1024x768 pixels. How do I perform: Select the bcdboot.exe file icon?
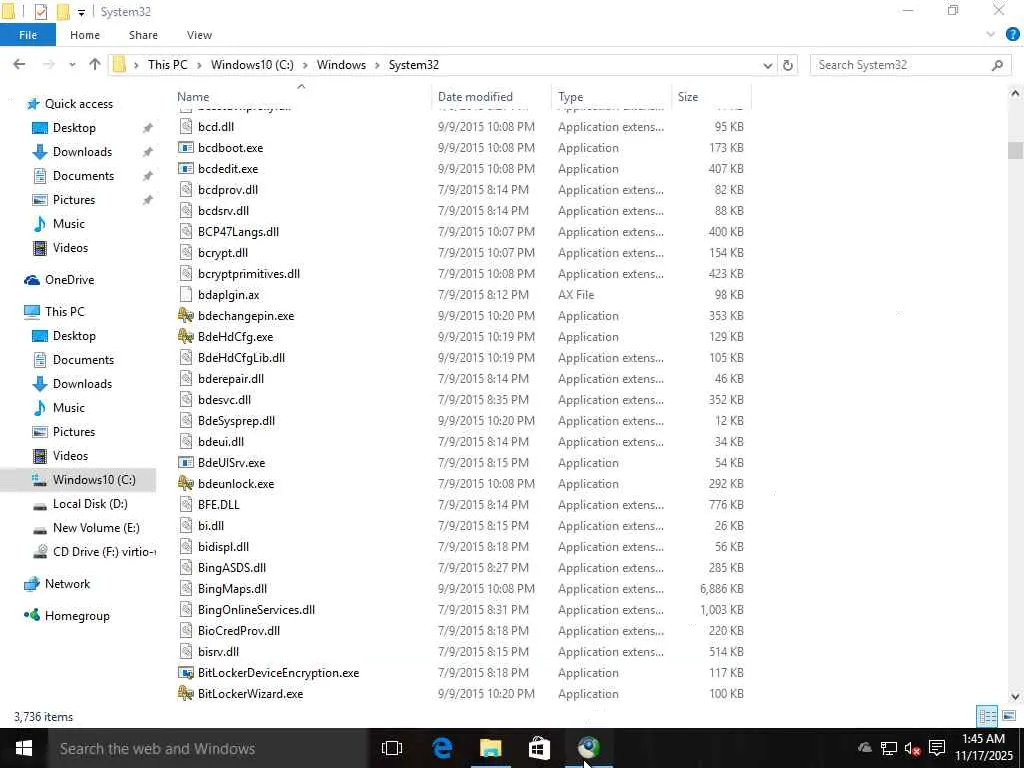[x=186, y=148]
